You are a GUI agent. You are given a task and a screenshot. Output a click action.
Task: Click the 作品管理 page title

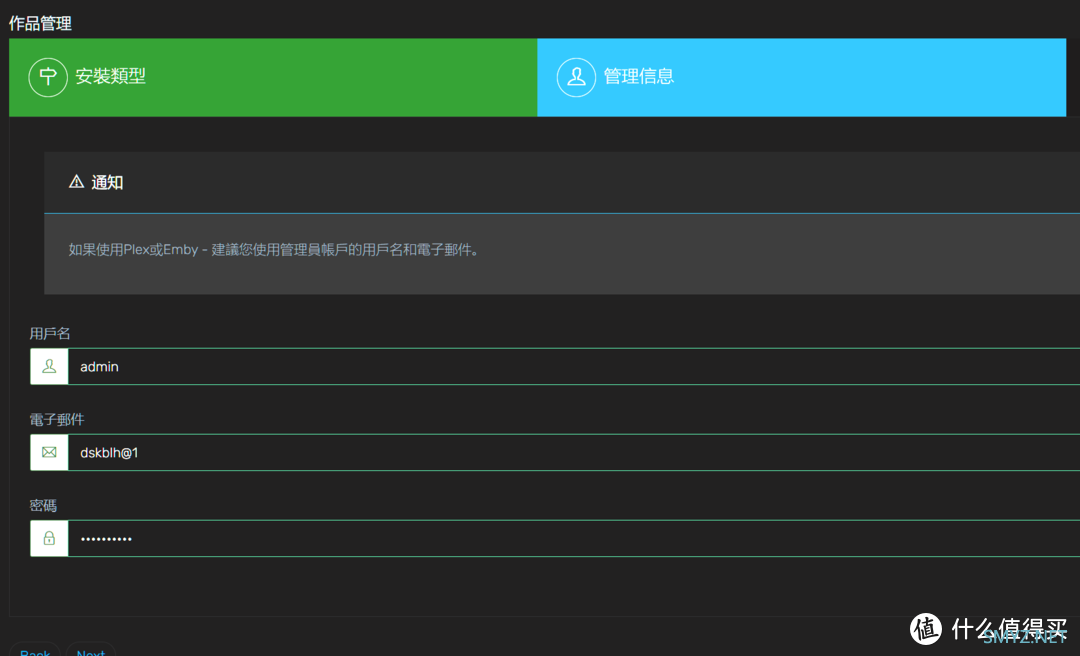coord(40,23)
